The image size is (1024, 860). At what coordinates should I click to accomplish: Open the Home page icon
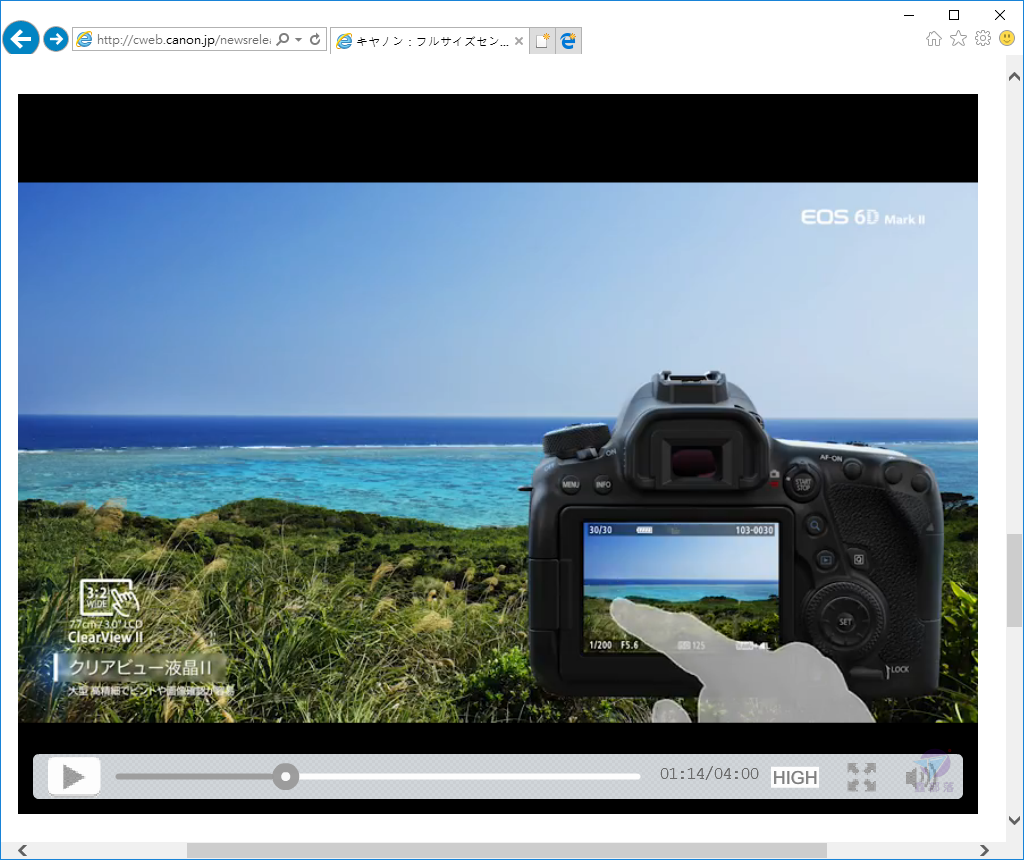(x=934, y=39)
